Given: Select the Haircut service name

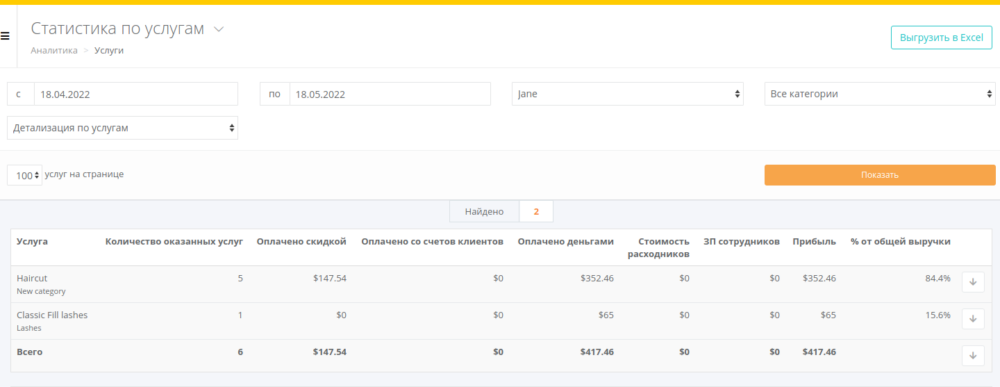Looking at the screenshot, I should pos(32,279).
